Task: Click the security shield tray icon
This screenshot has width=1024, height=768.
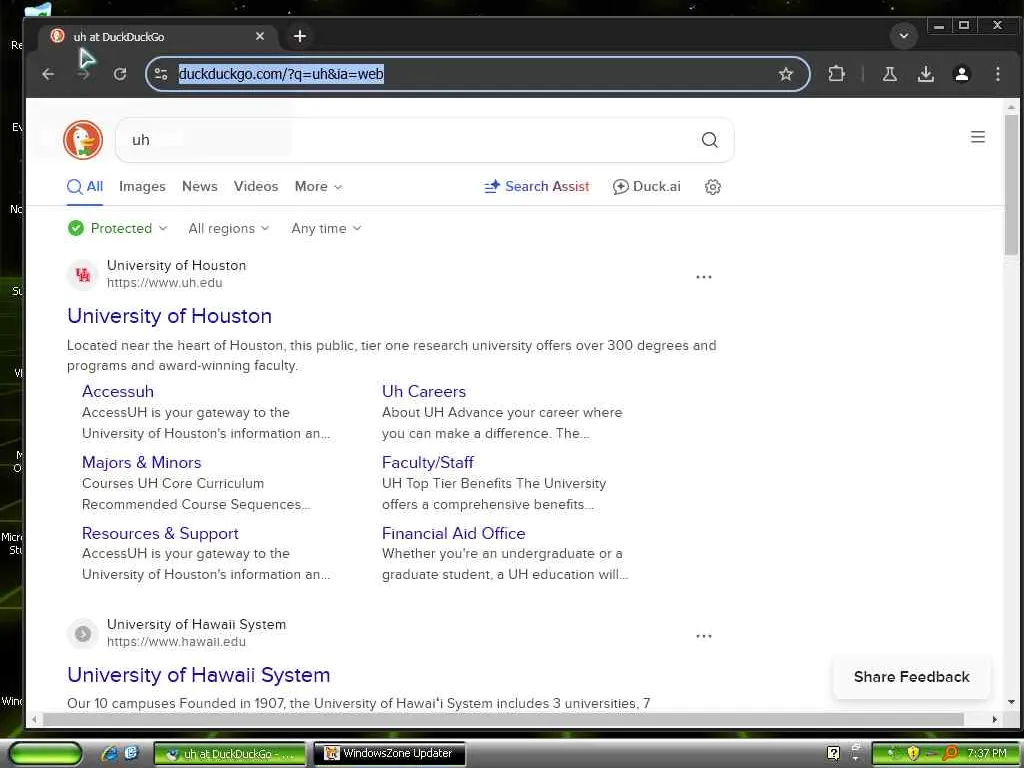Action: pyautogui.click(x=913, y=753)
